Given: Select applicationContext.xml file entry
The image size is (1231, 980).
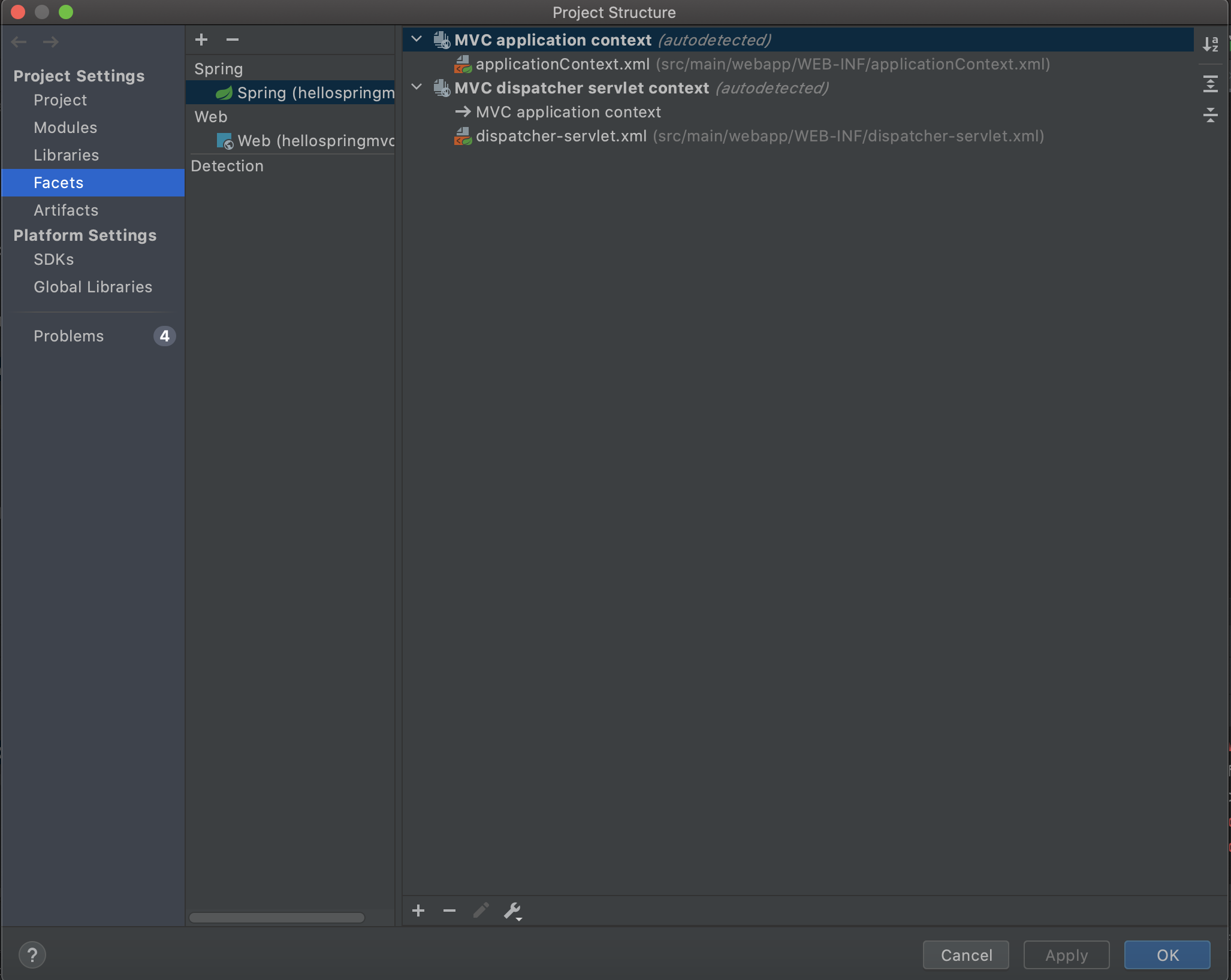Looking at the screenshot, I should (x=562, y=64).
